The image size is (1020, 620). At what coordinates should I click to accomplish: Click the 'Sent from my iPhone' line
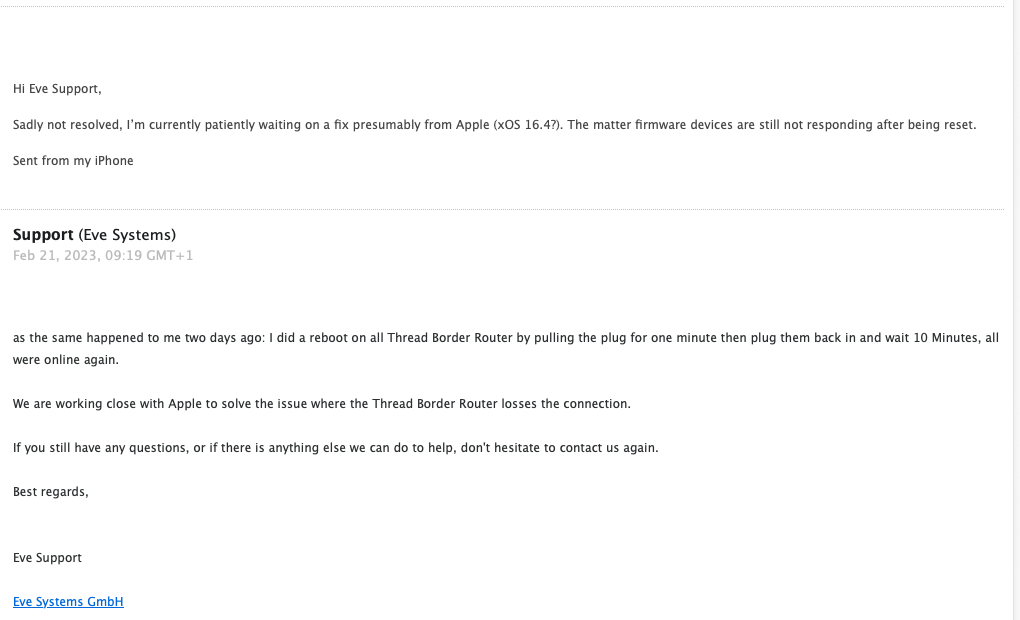[x=73, y=161]
